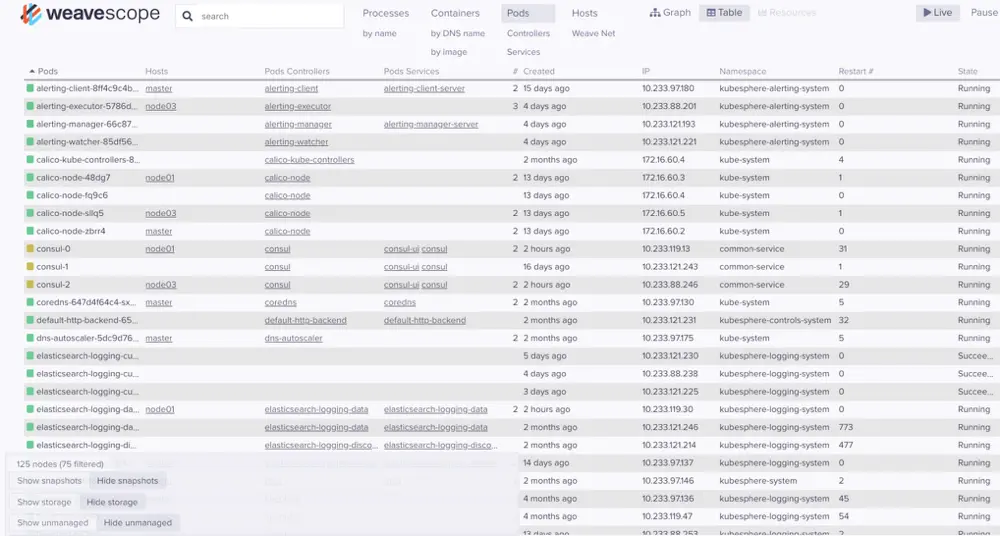
Task: Open the Hosts view
Action: tap(584, 13)
